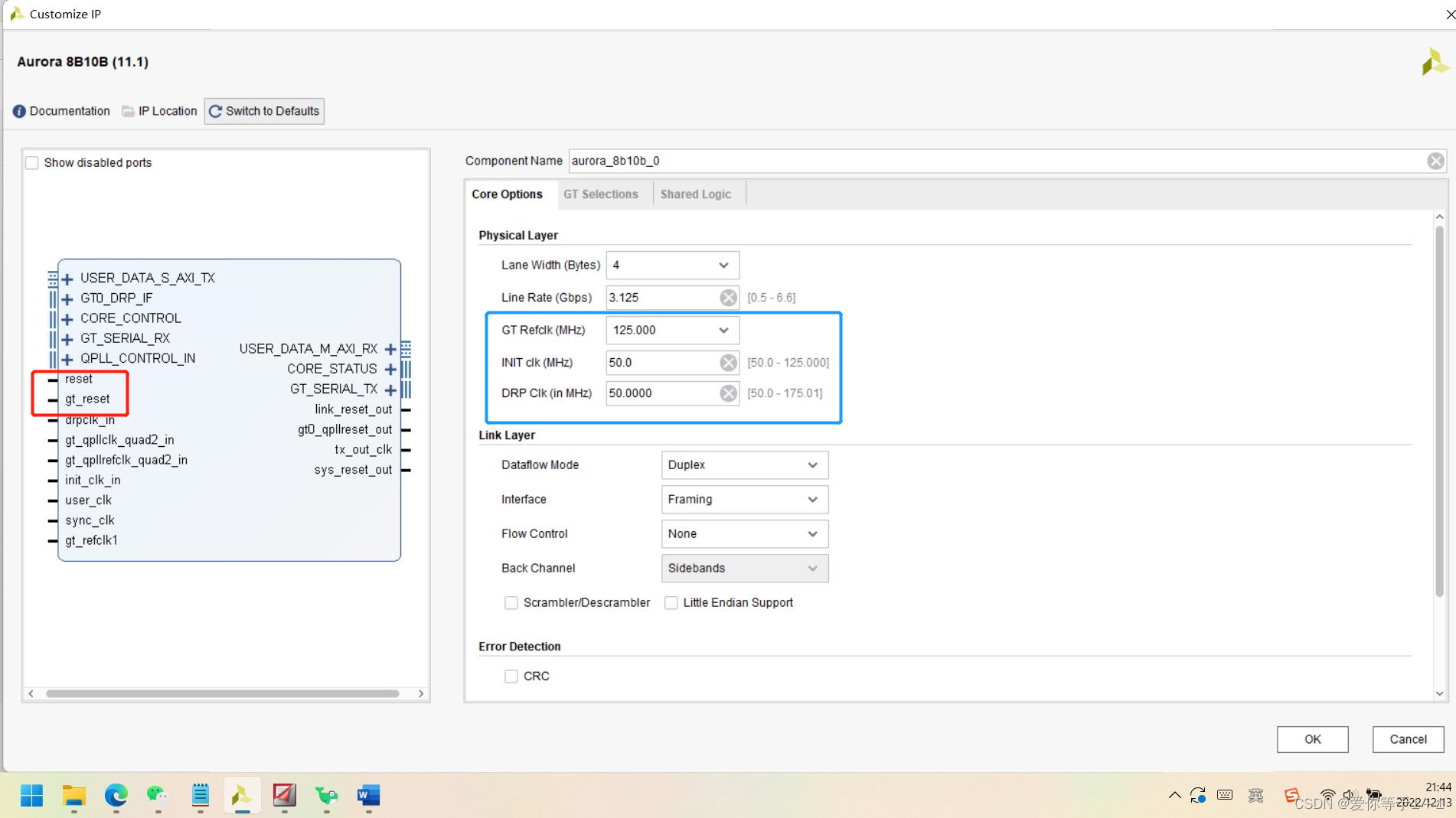Open Lane Width (Bytes) dropdown
Image resolution: width=1456 pixels, height=818 pixels.
tap(672, 265)
